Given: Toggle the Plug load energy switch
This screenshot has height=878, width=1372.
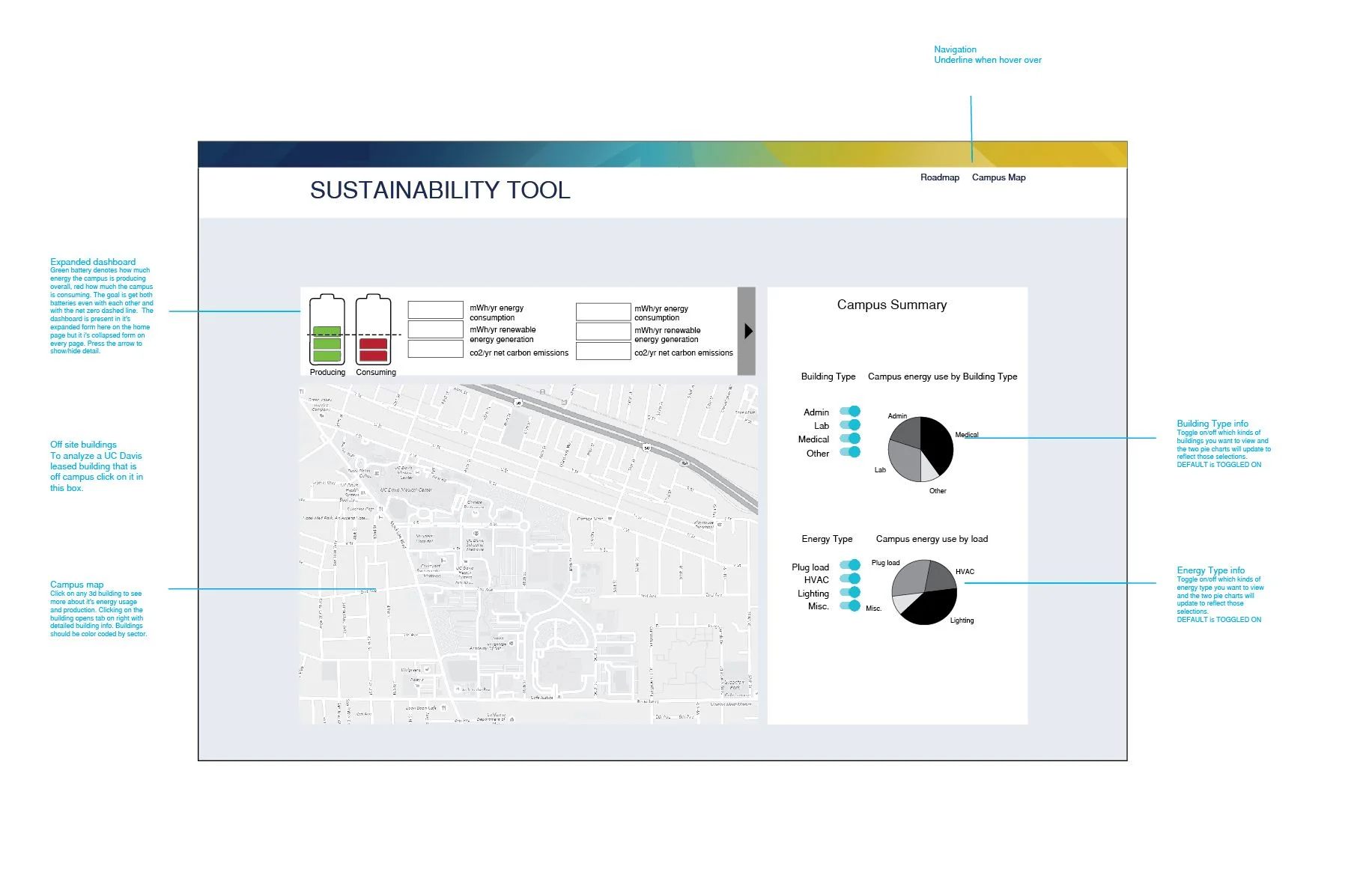Looking at the screenshot, I should [850, 565].
